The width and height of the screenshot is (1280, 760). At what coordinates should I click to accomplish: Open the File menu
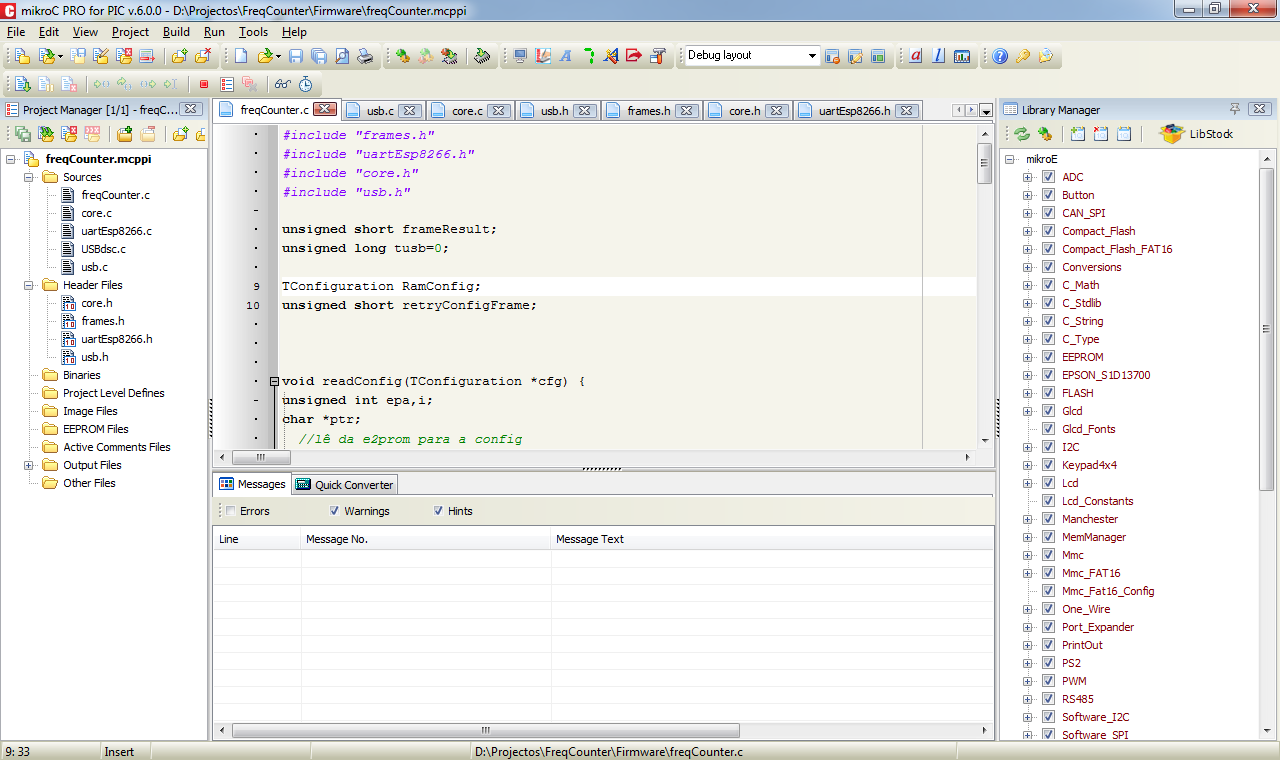click(16, 32)
